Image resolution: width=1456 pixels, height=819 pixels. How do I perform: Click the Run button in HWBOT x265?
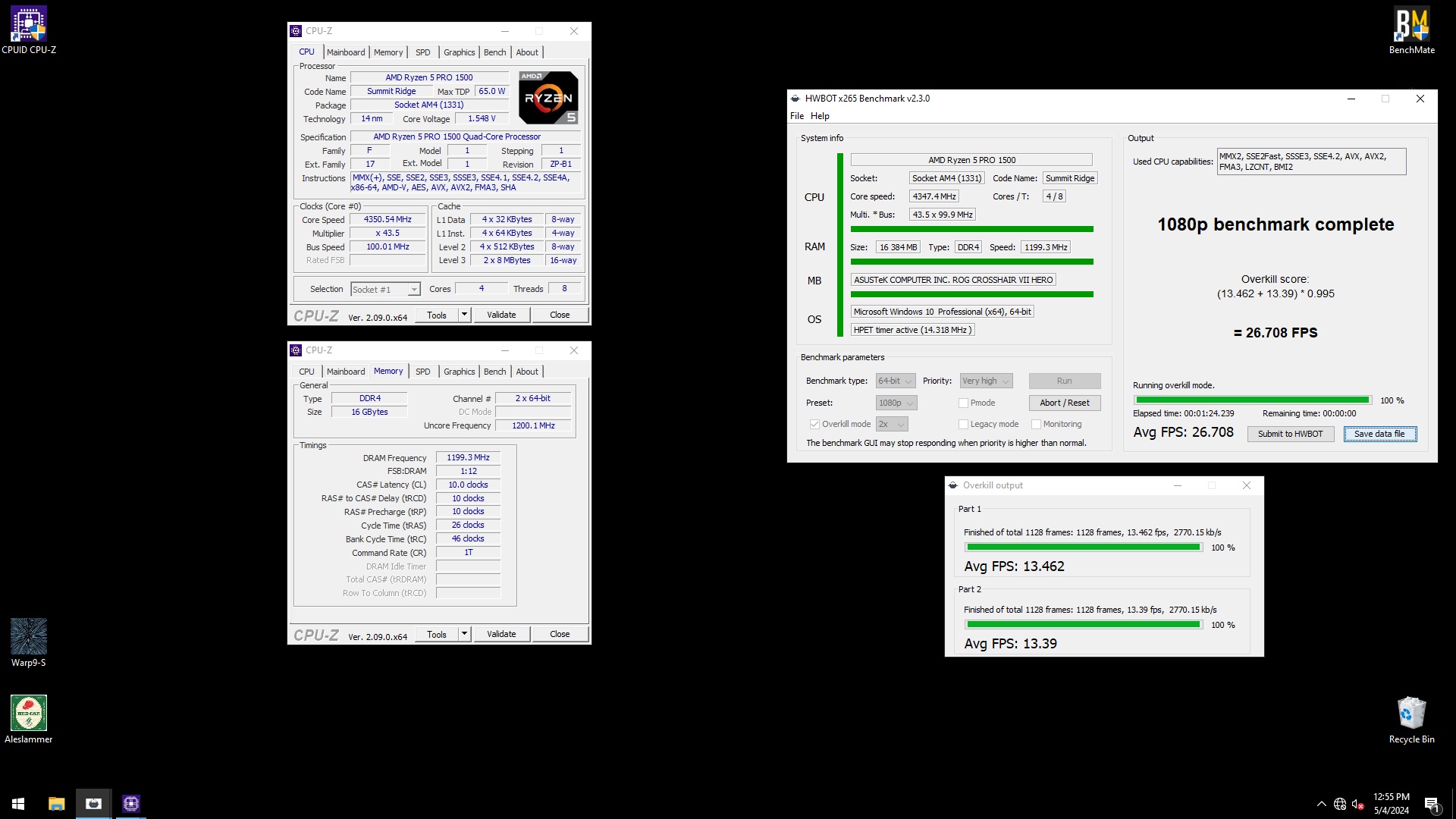click(x=1064, y=381)
